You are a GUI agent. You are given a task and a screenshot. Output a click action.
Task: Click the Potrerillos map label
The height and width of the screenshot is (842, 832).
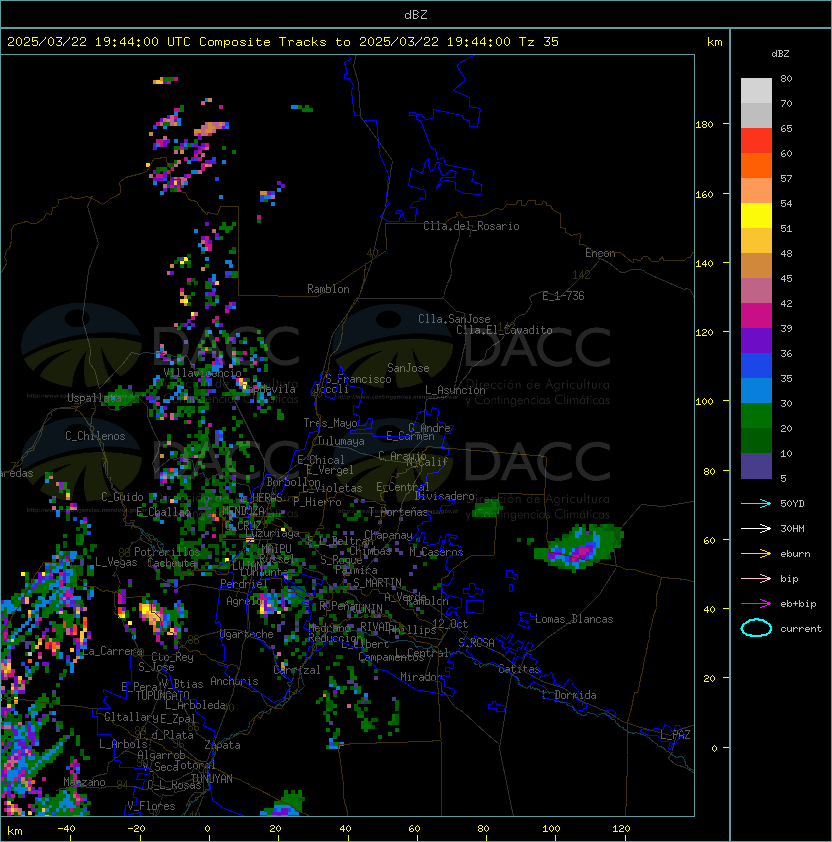pyautogui.click(x=167, y=552)
